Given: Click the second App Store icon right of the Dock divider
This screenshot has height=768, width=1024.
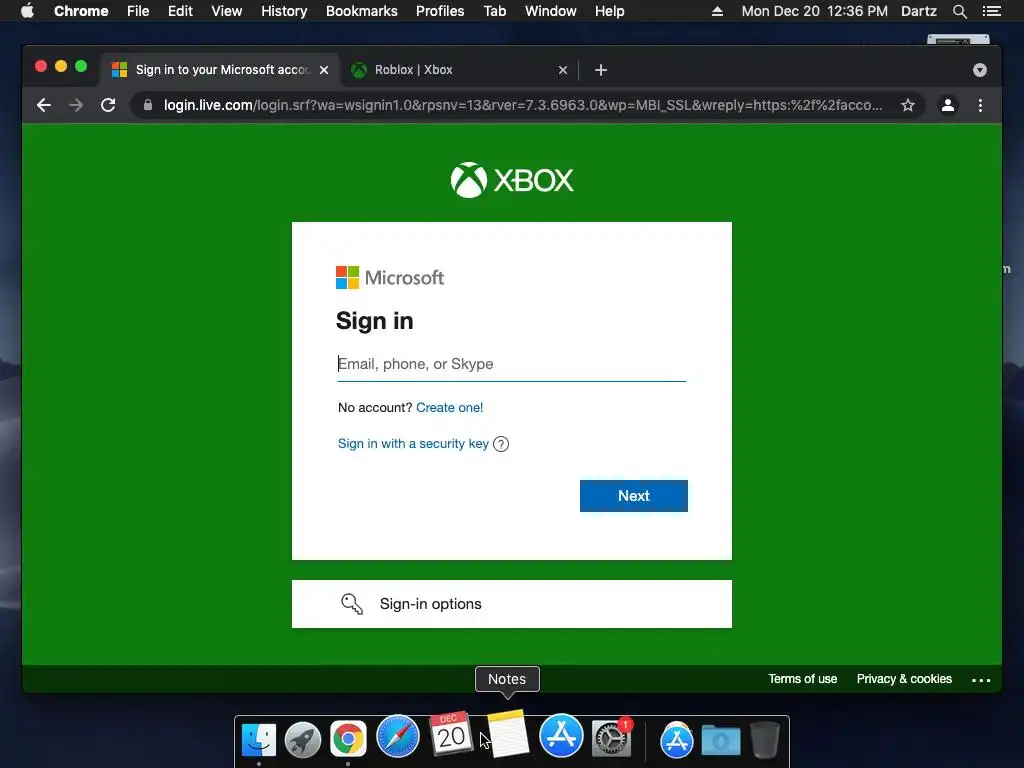Looking at the screenshot, I should pos(677,740).
